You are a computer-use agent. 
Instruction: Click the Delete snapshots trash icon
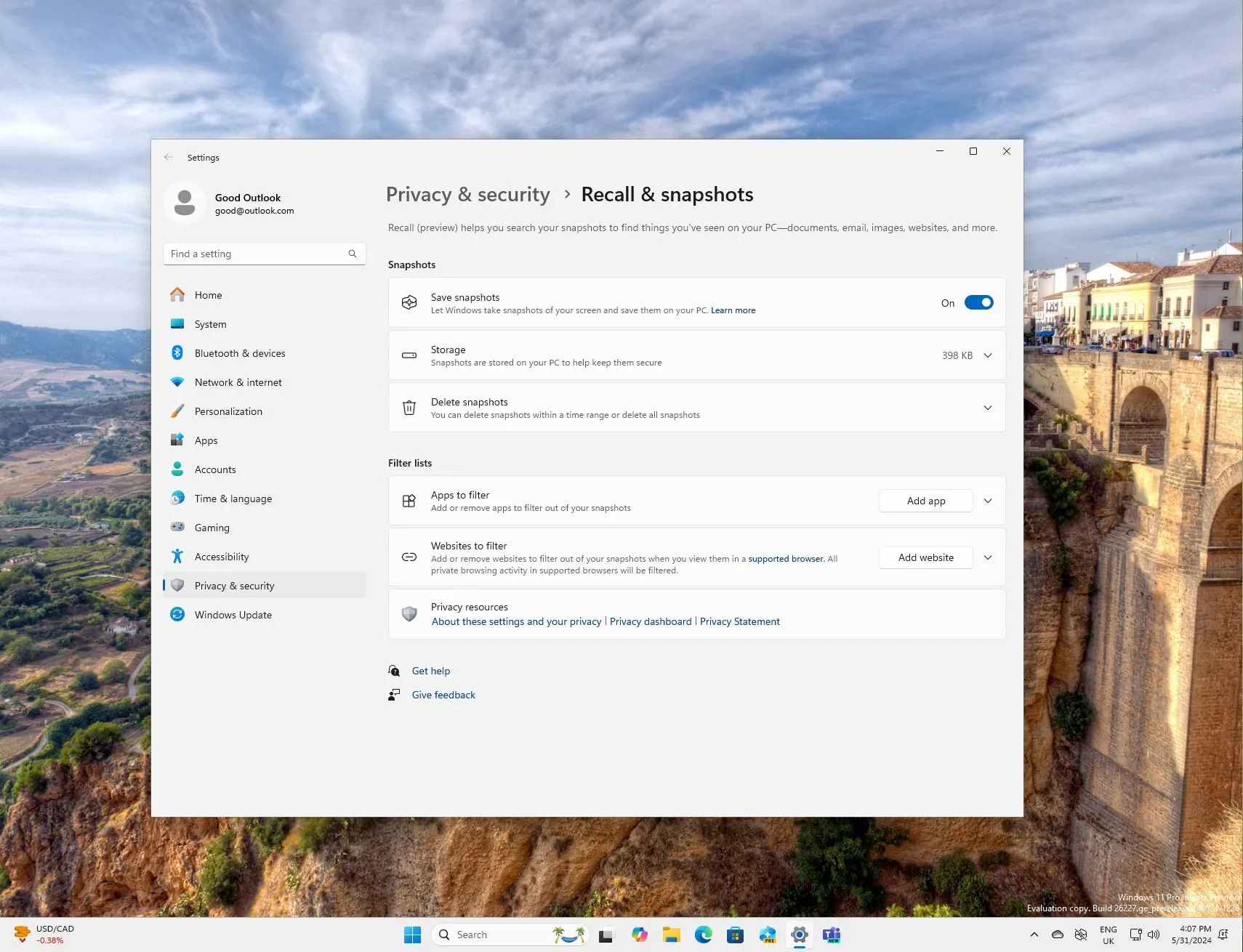[x=409, y=408]
